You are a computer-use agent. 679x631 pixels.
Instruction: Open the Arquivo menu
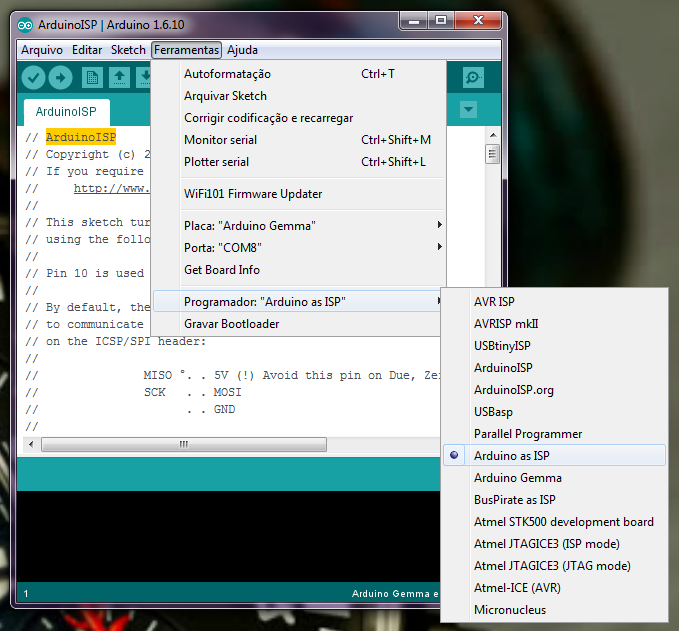(42, 50)
